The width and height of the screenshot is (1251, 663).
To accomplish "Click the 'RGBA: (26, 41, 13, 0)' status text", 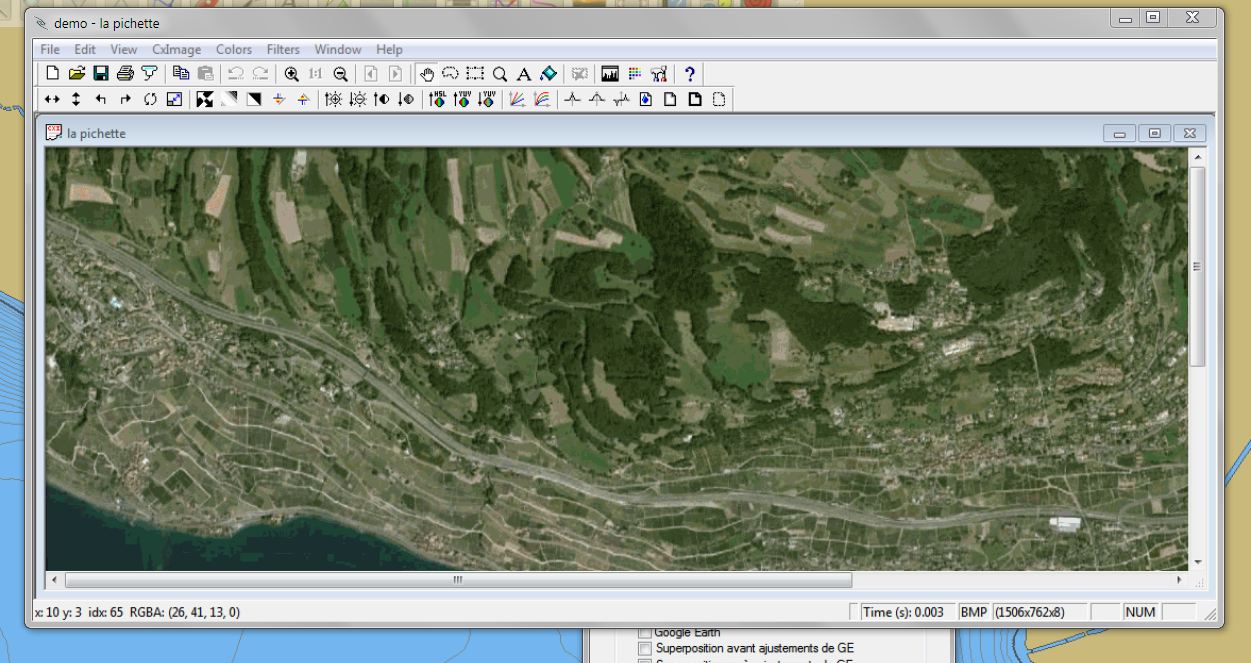I will [185, 612].
